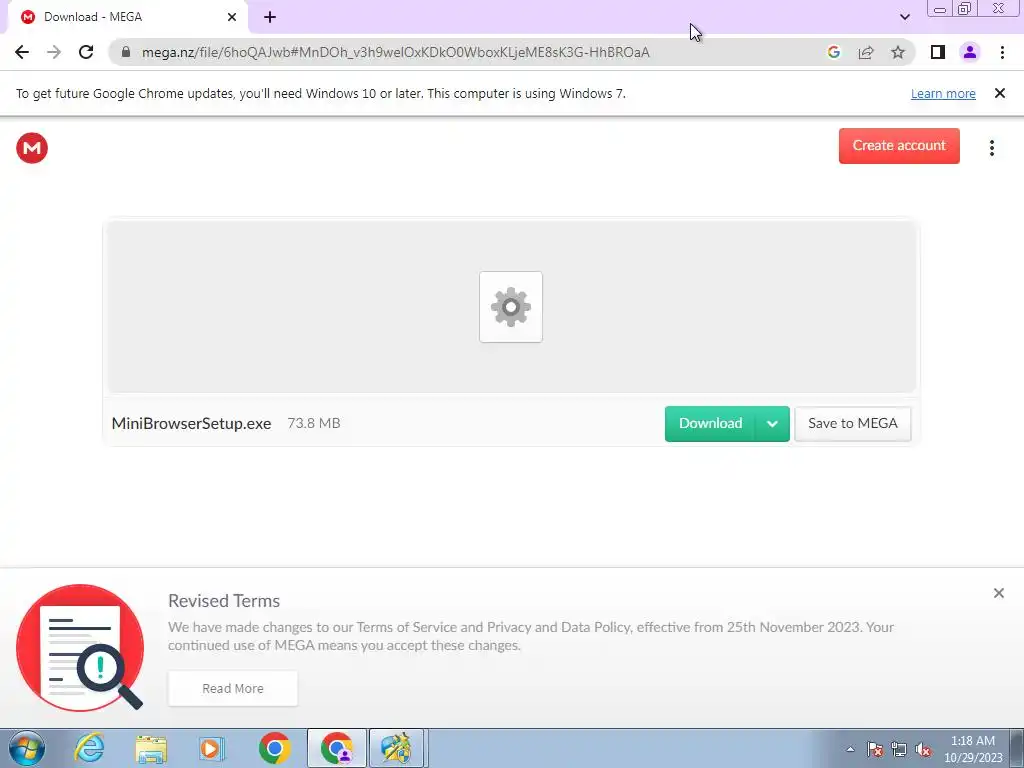This screenshot has width=1024, height=768.
Task: Dismiss the Revised Terms banner
Action: pos(999,593)
